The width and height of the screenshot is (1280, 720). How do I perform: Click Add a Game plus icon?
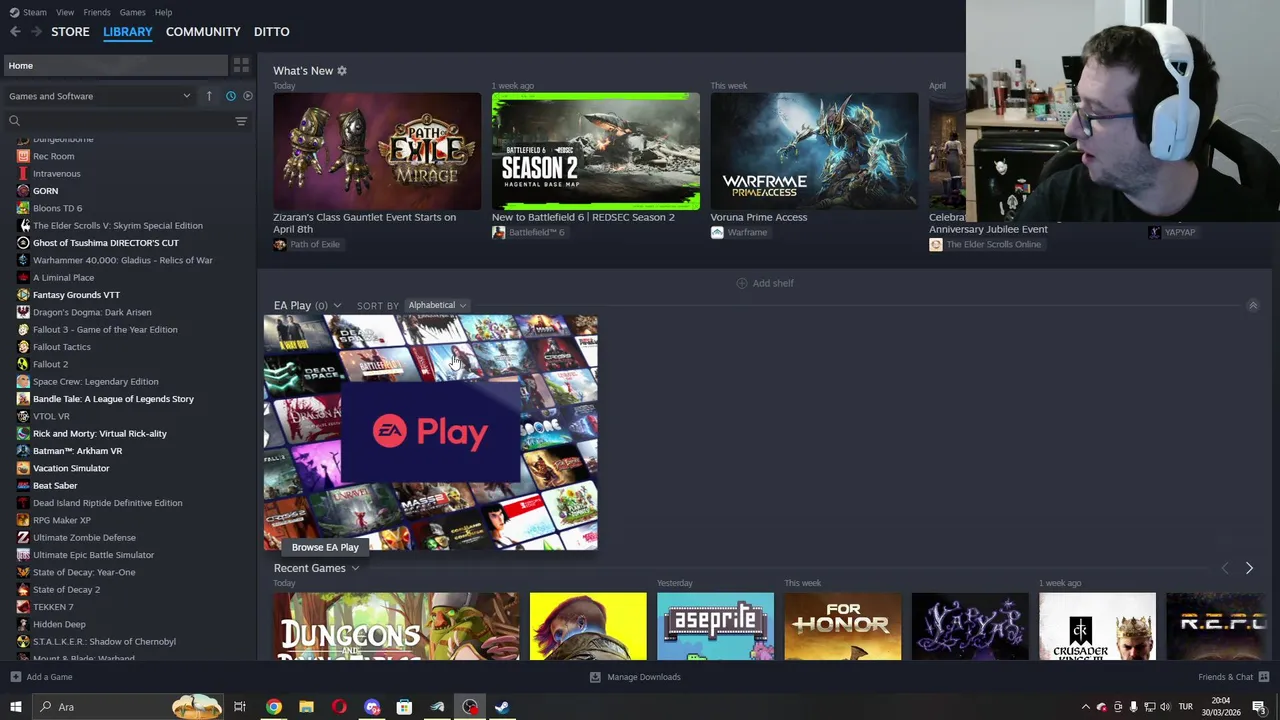15,677
